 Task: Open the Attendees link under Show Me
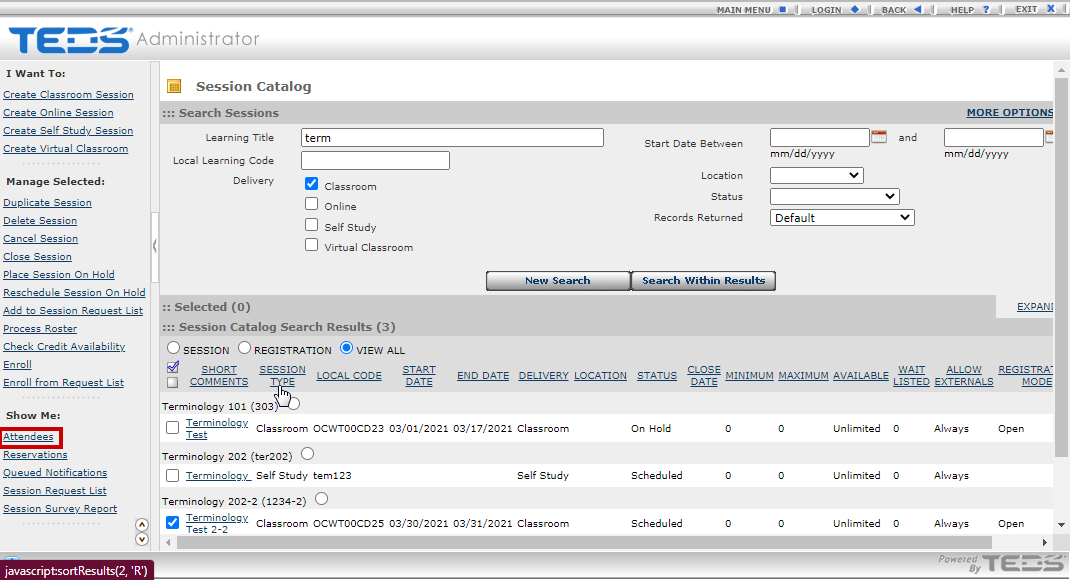pos(28,437)
